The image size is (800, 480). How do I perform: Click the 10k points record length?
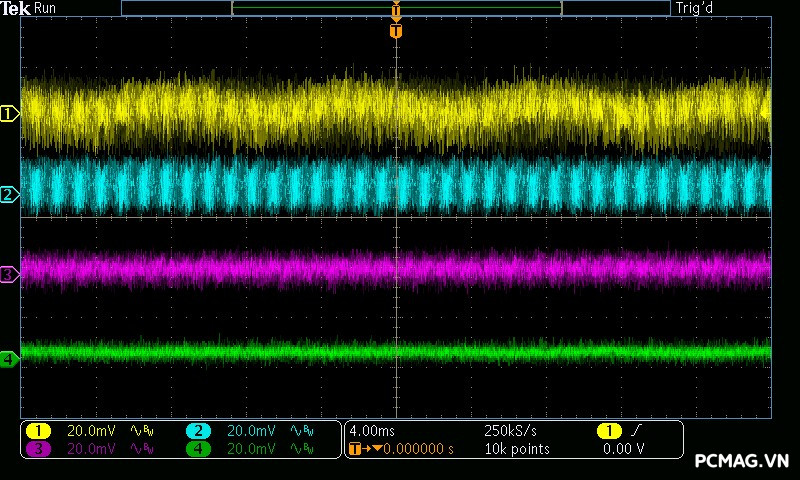tap(516, 449)
